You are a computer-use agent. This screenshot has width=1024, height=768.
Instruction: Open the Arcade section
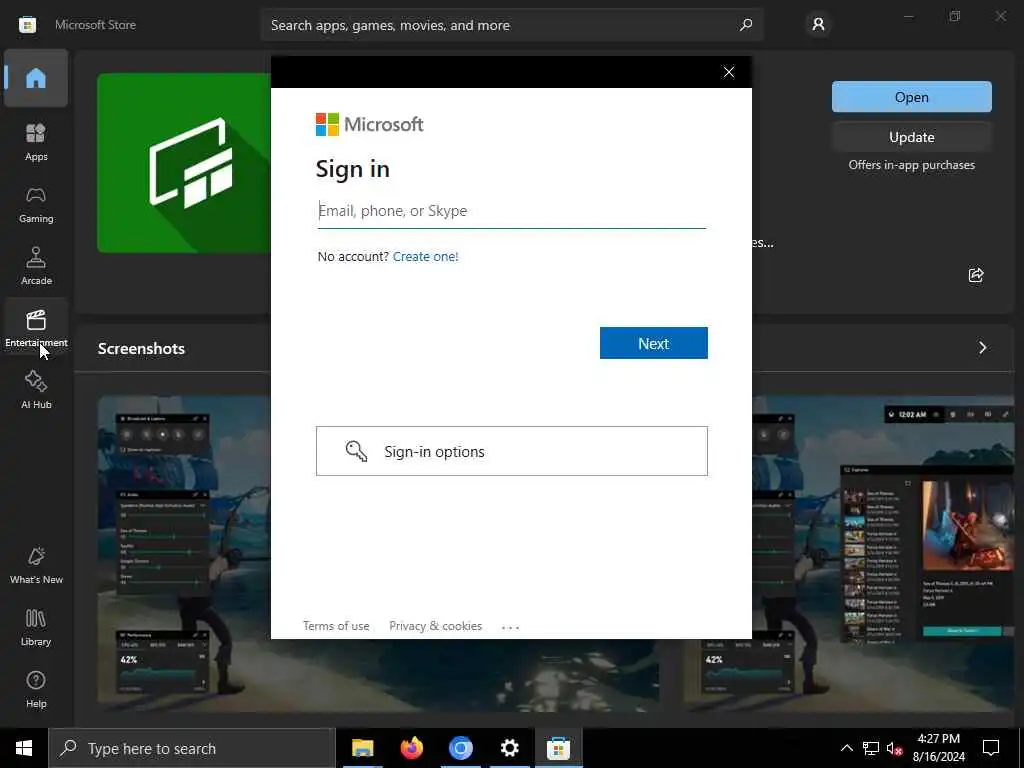36,266
